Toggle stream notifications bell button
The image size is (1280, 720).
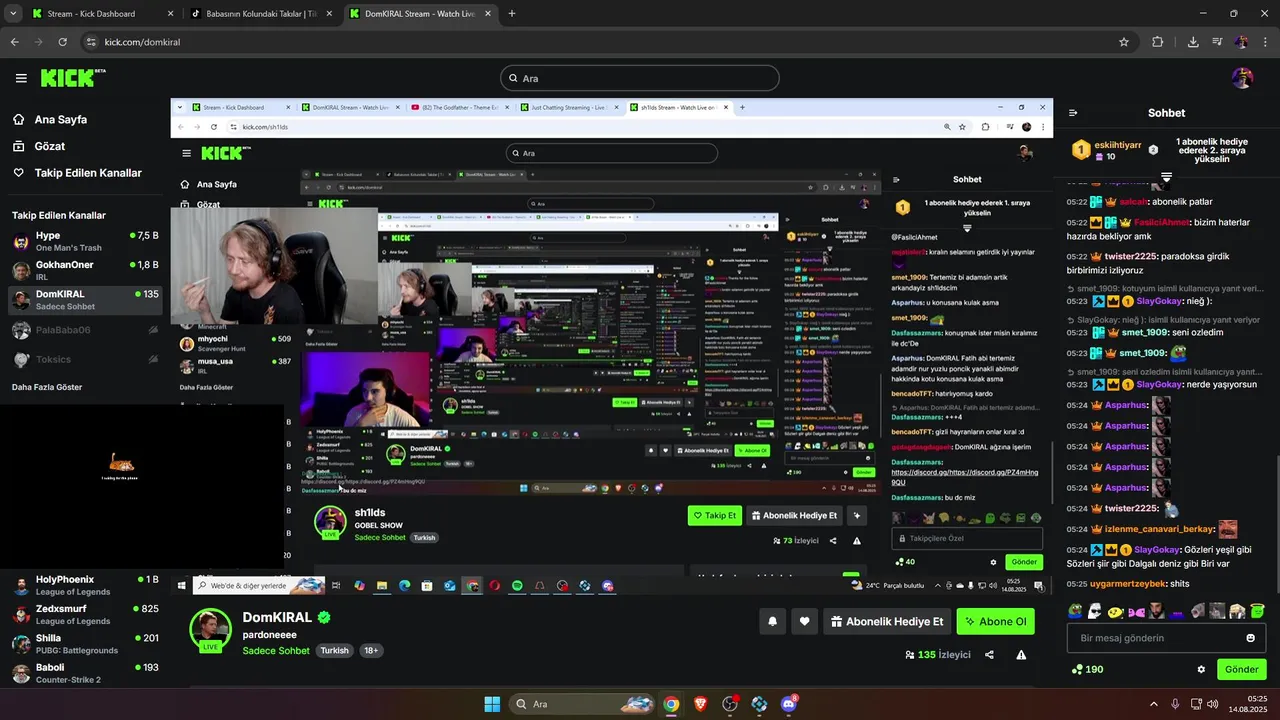(x=772, y=621)
